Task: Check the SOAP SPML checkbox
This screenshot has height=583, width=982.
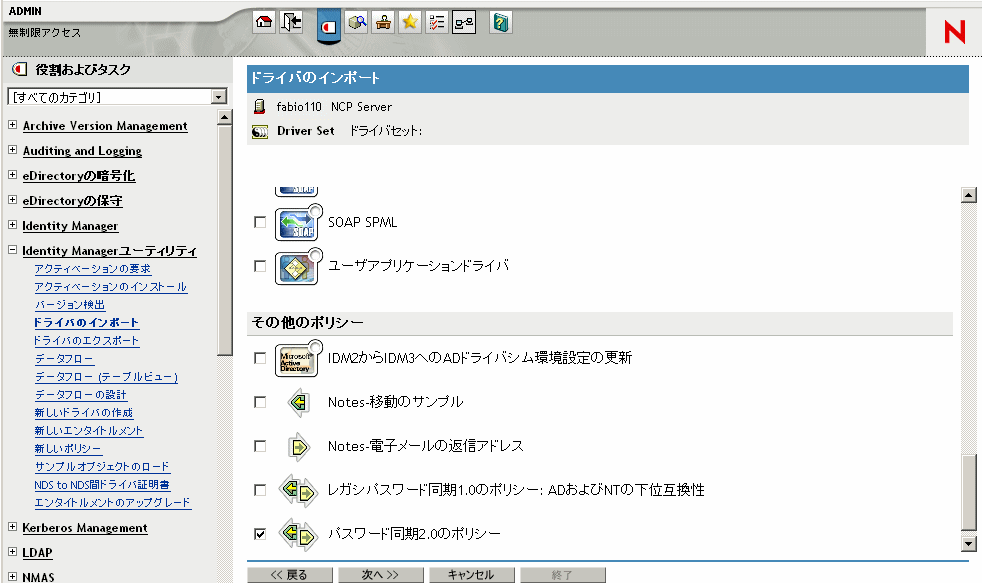Action: [260, 222]
